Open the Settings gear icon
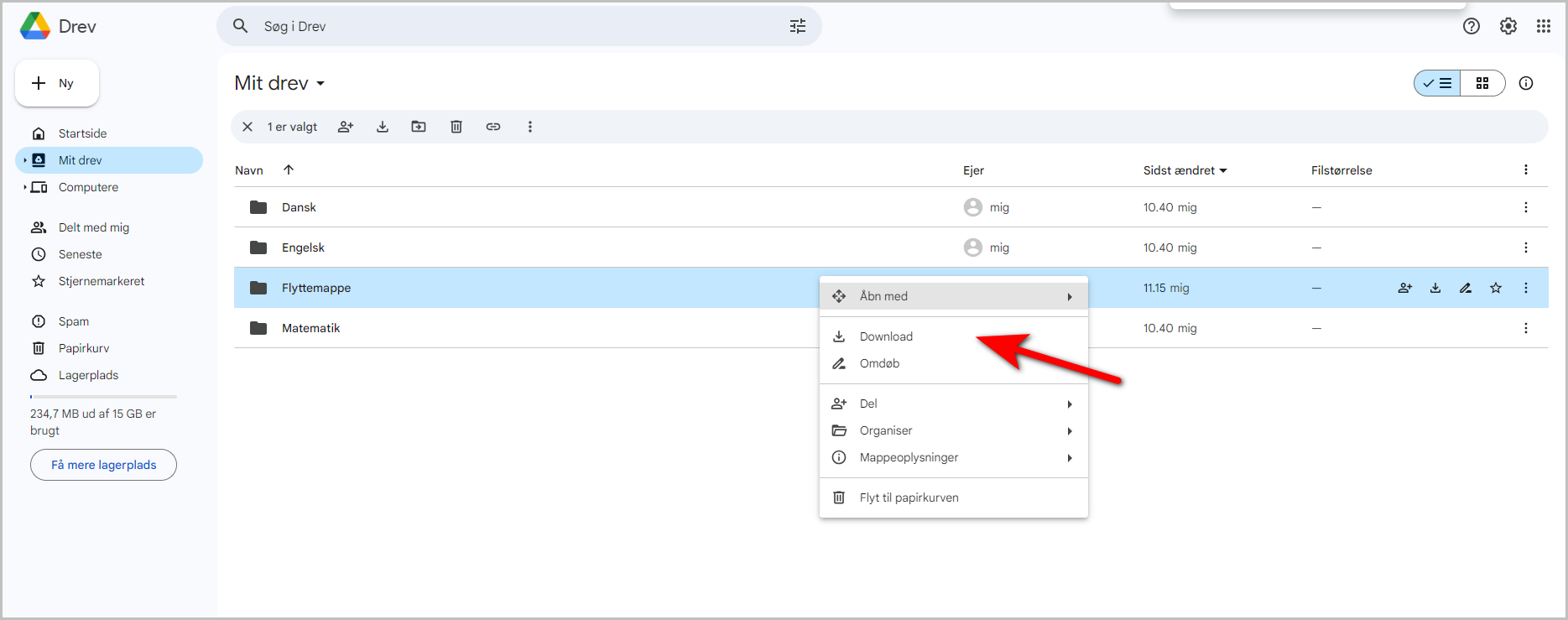 point(1508,26)
